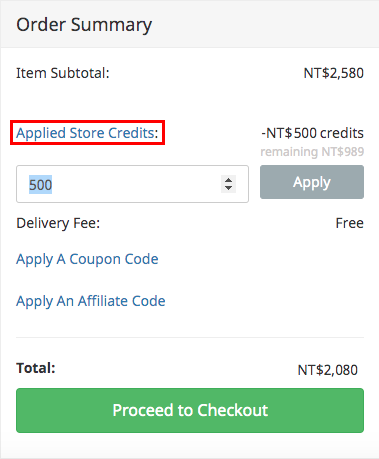Click Proceed to Checkout

pyautogui.click(x=190, y=410)
